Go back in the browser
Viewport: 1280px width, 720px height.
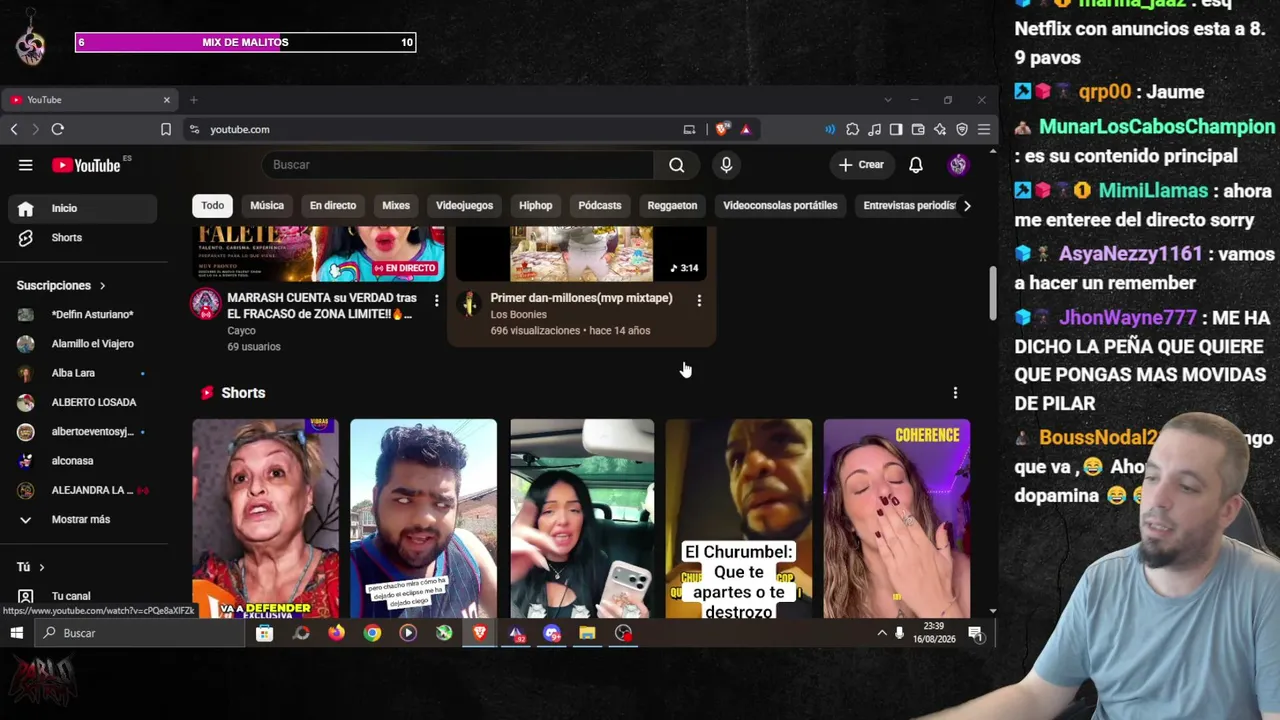coord(14,129)
